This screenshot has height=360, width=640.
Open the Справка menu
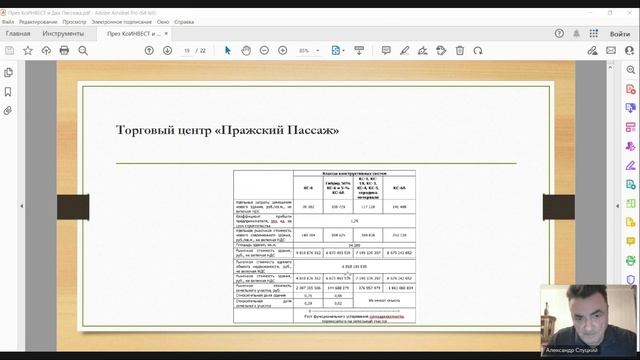[x=184, y=22]
